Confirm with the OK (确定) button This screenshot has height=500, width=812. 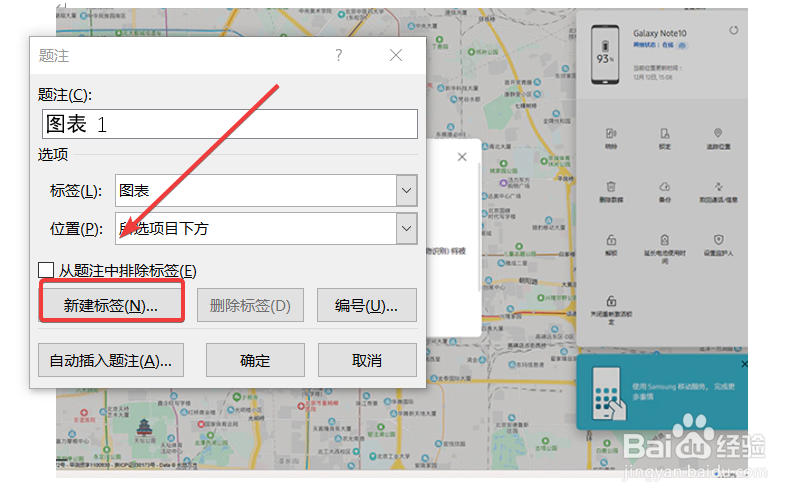pyautogui.click(x=255, y=360)
